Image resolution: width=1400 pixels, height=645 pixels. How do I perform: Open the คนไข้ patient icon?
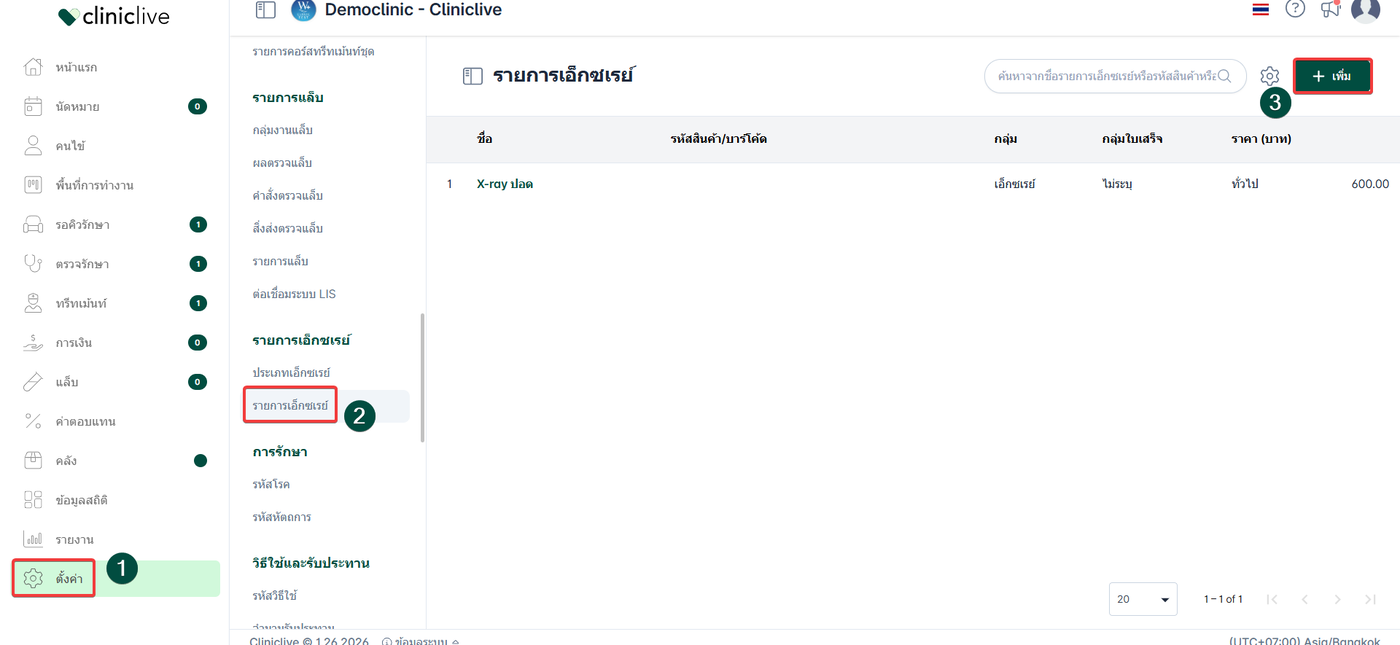(x=33, y=146)
